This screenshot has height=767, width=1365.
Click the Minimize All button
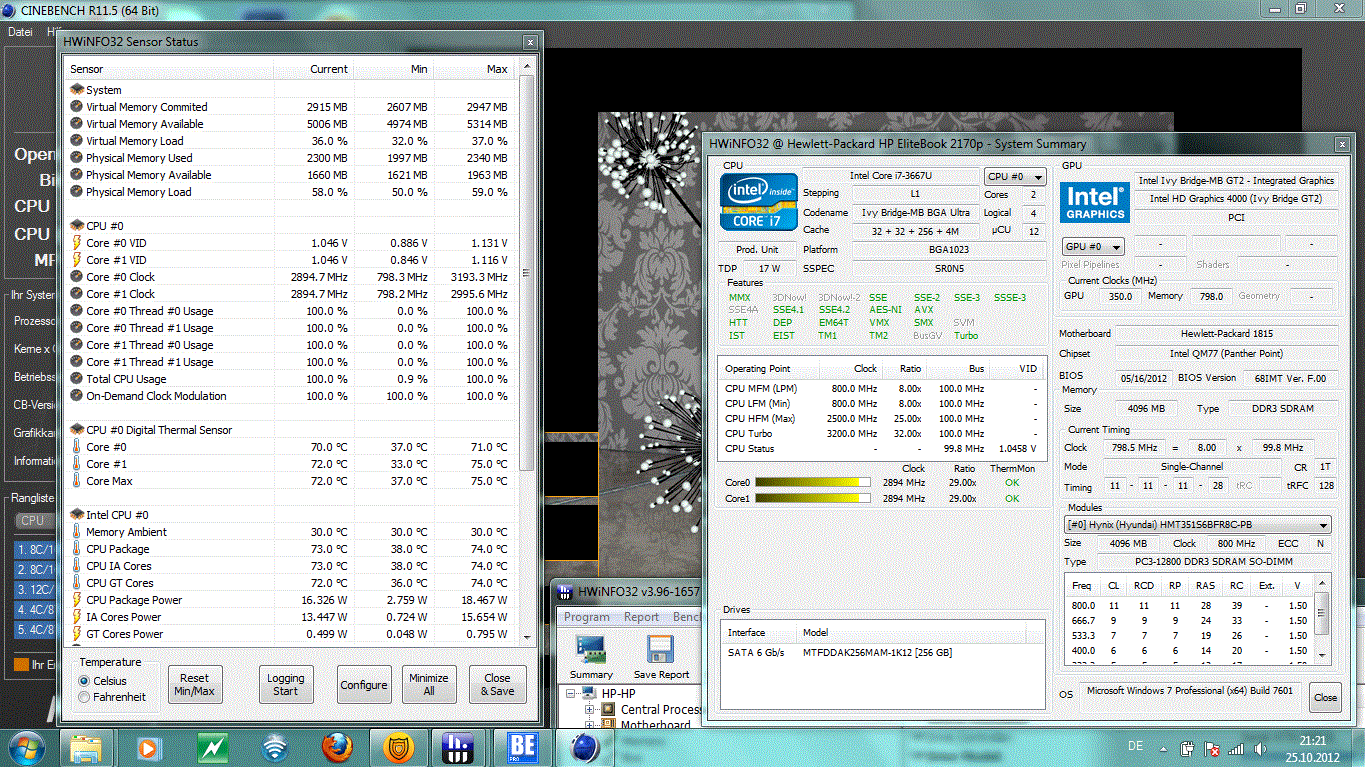[429, 684]
